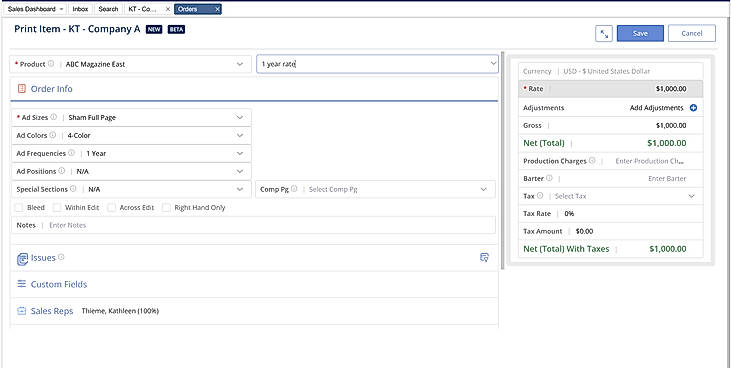Click the Net (Total) value $1,000.00

[x=667, y=143]
